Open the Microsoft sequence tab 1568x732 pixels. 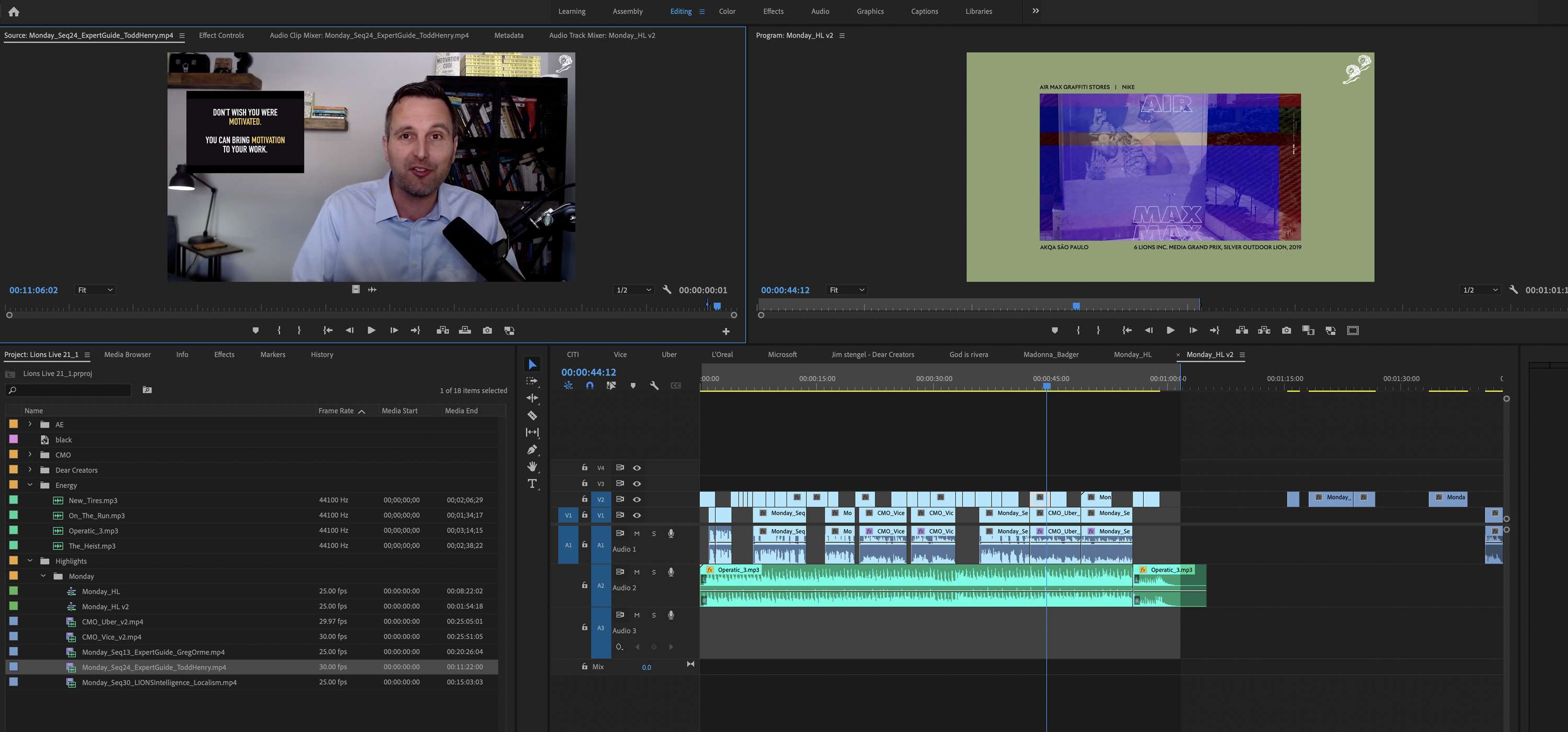[782, 355]
